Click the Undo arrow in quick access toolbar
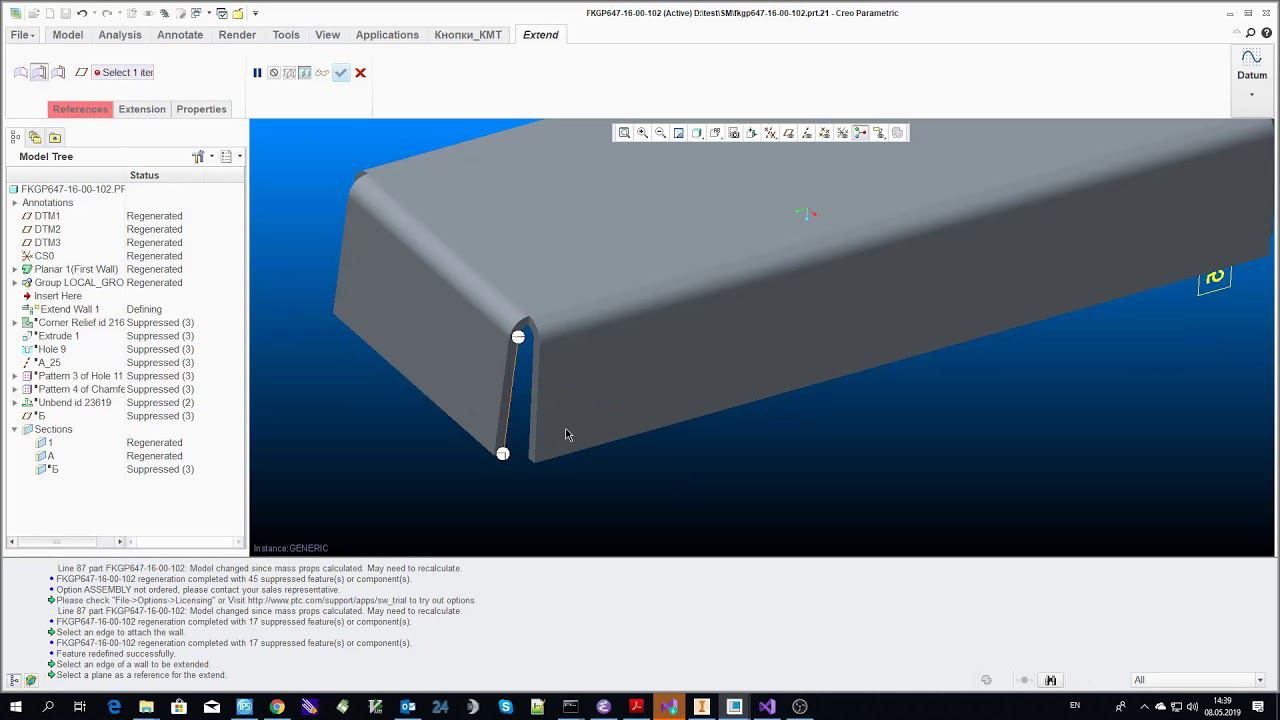The image size is (1280, 720). (82, 13)
